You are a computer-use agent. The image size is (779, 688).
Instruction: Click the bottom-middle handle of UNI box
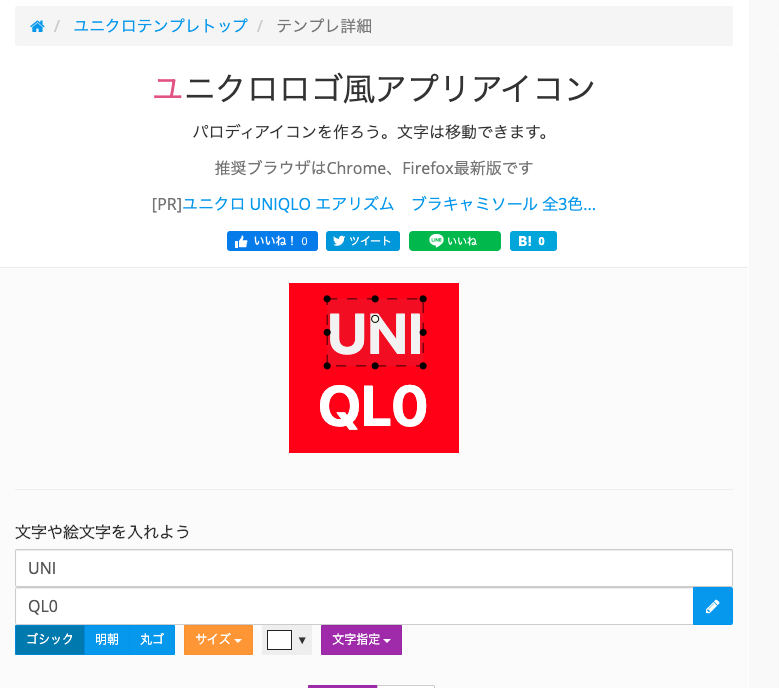tap(375, 366)
